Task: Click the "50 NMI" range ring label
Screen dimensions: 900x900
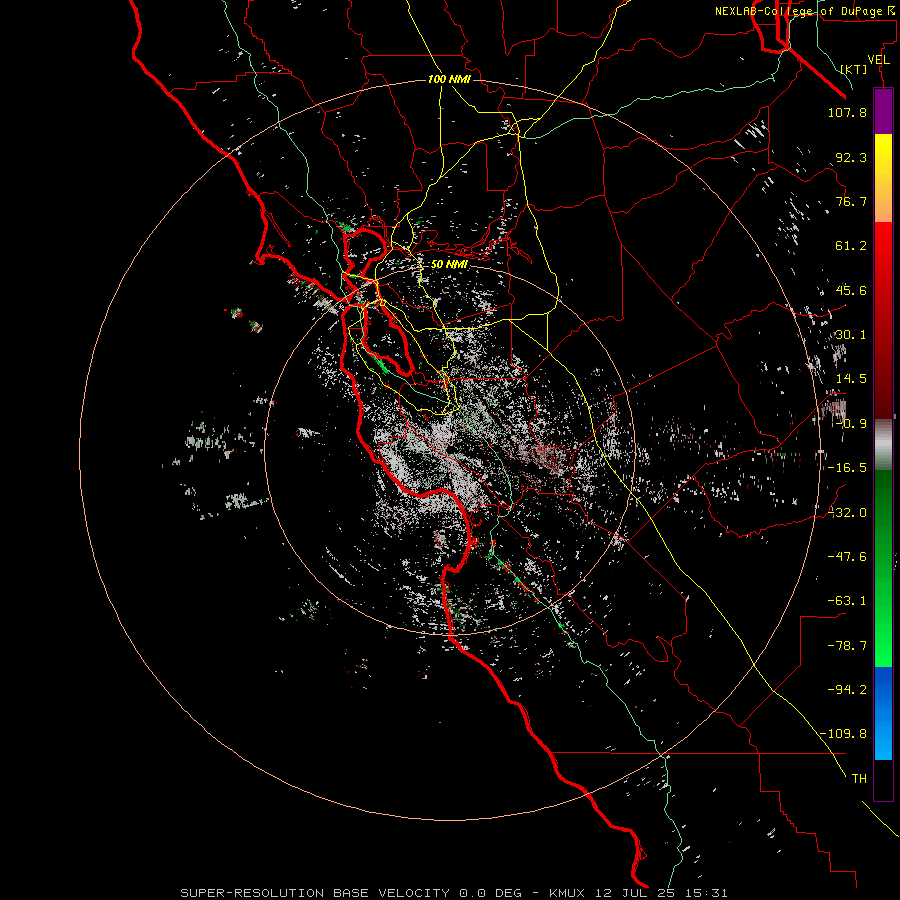Action: tap(449, 265)
